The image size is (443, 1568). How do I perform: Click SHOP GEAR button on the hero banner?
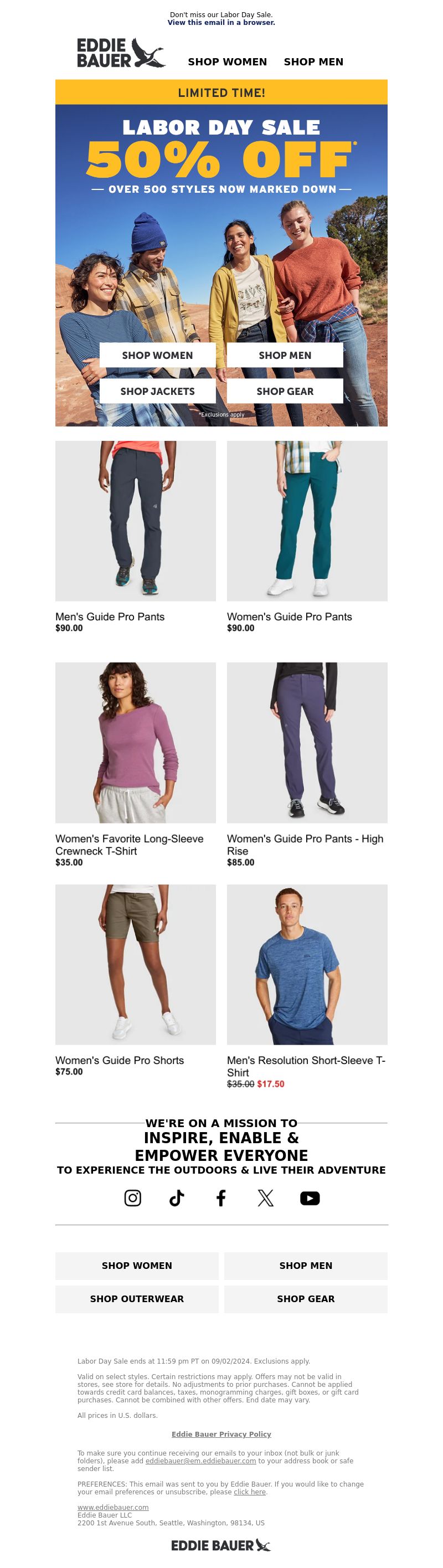(x=285, y=391)
